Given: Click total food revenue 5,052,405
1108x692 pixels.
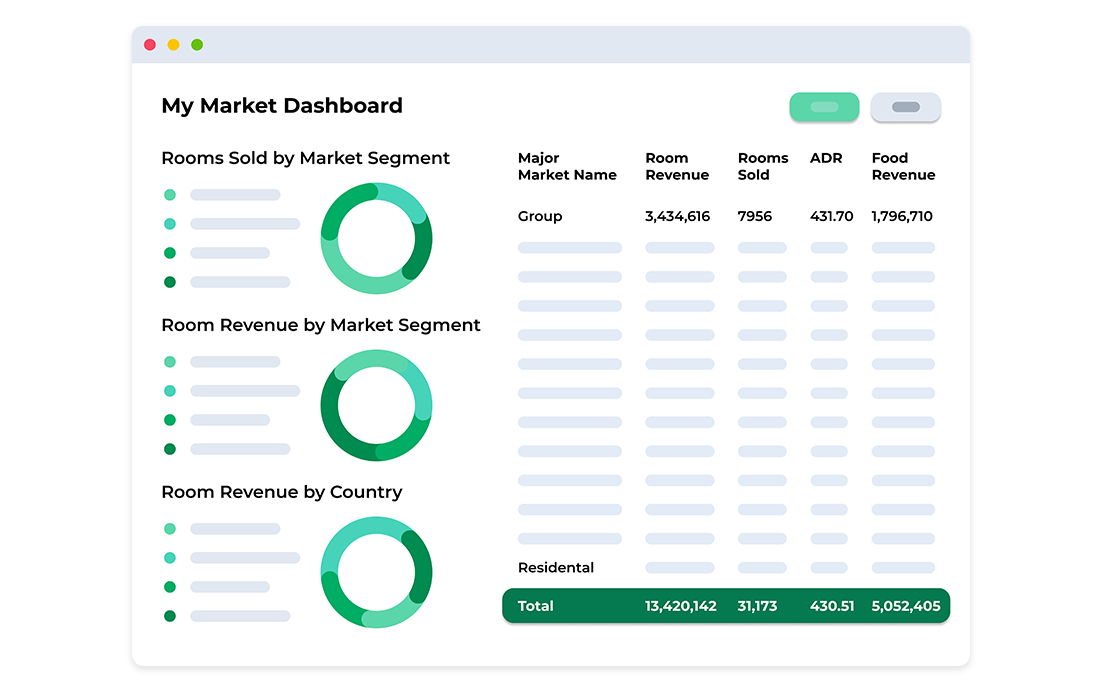Looking at the screenshot, I should (906, 606).
